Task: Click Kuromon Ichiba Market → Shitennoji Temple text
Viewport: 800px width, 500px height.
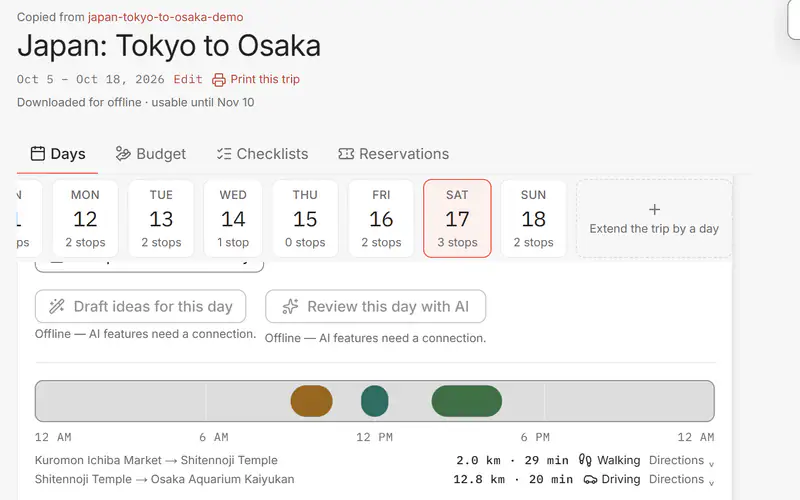Action: point(156,460)
